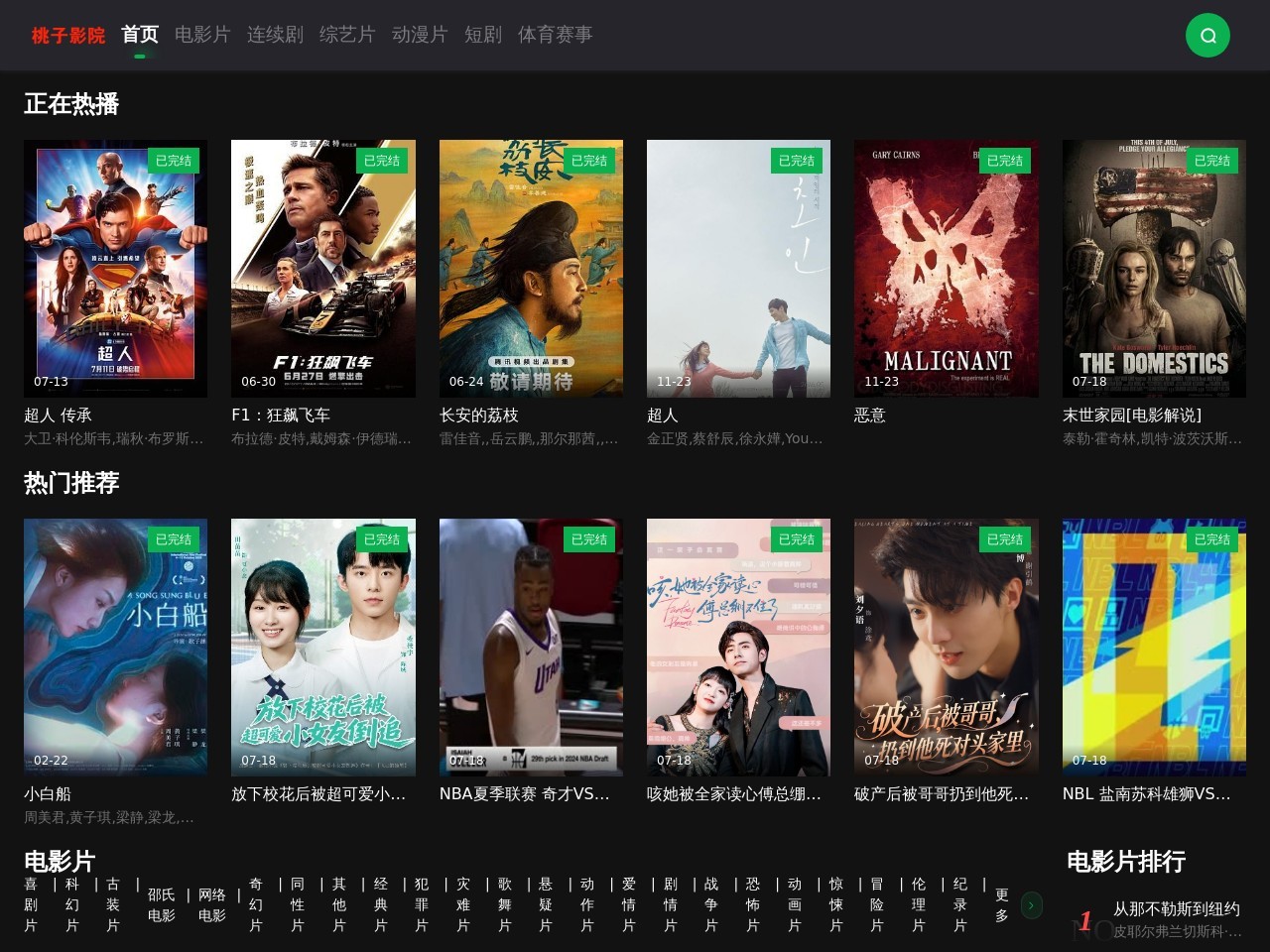Click the green search icon button

[1207, 36]
